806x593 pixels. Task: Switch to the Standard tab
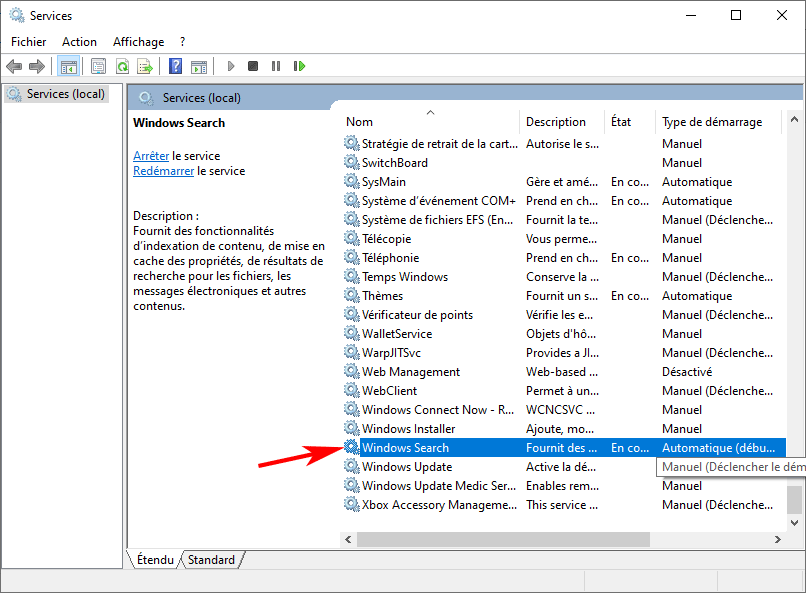(211, 560)
